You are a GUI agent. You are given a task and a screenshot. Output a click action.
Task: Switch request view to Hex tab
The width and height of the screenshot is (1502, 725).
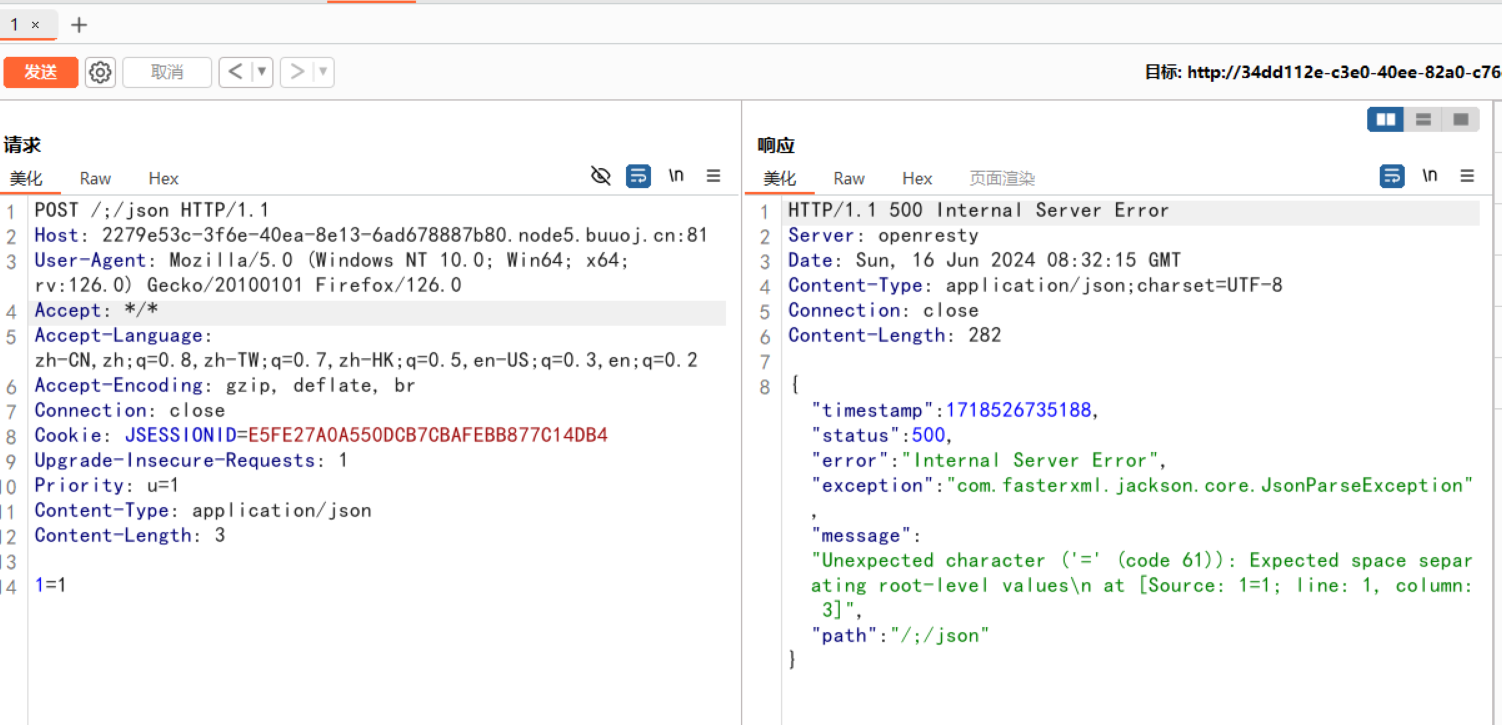(163, 178)
